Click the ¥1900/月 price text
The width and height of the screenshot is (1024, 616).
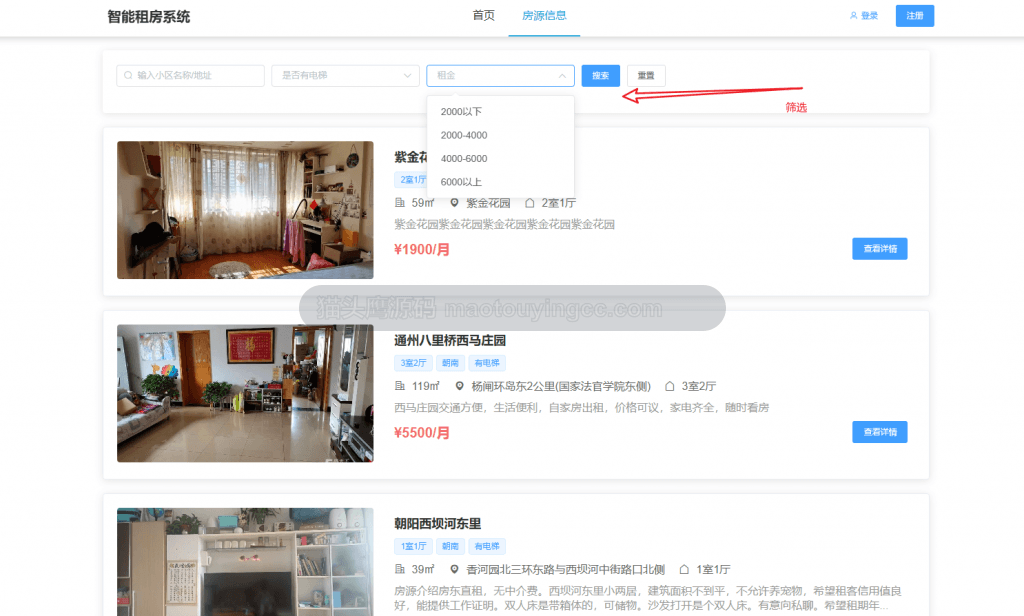point(422,250)
